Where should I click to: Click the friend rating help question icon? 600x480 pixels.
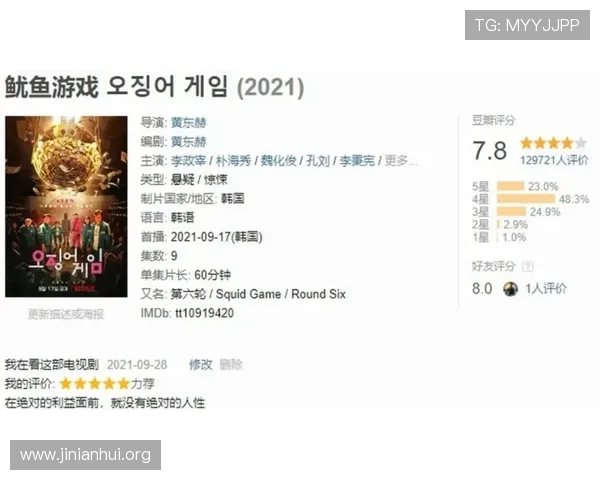[x=528, y=266]
